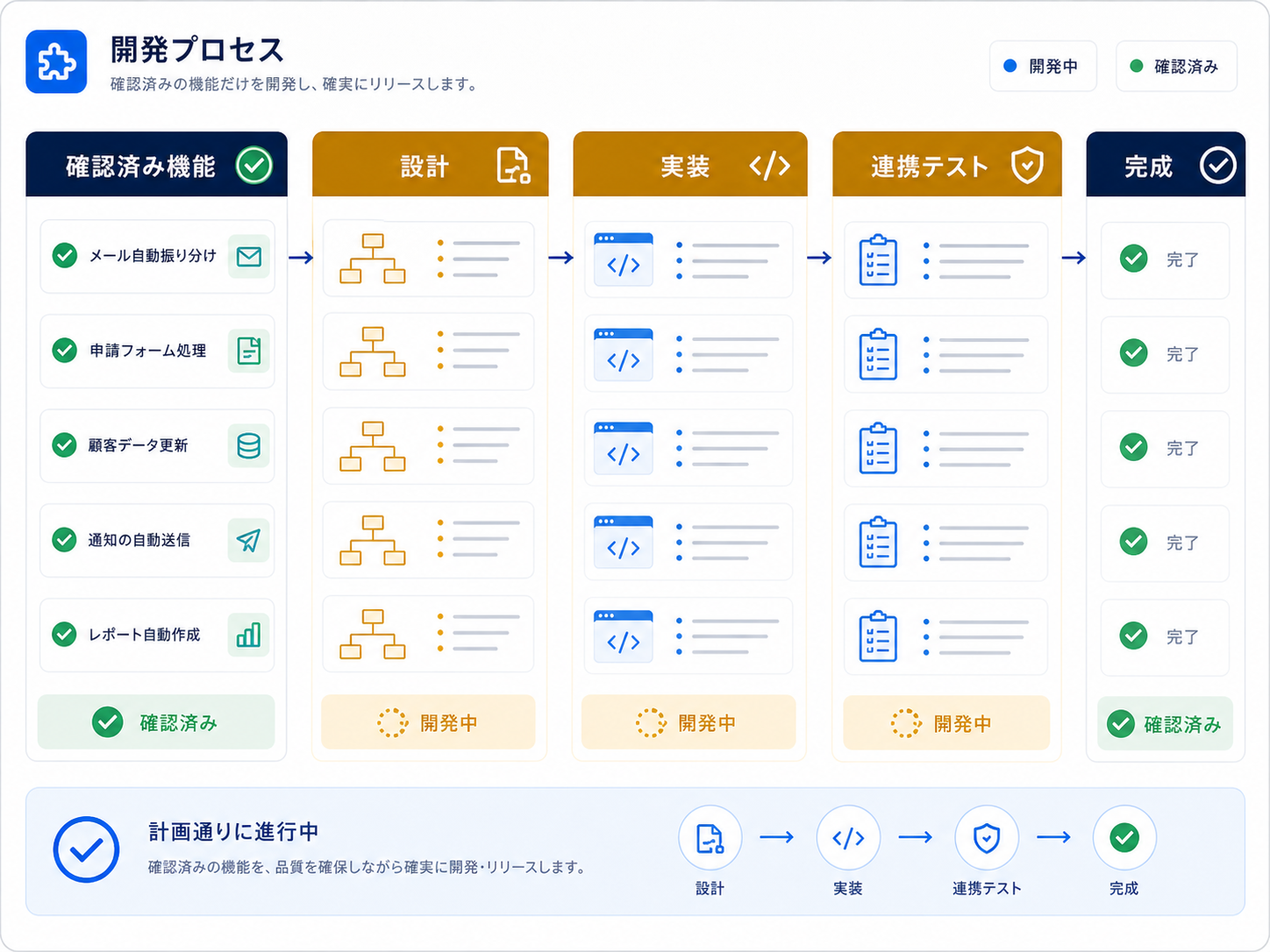The width and height of the screenshot is (1270, 952).
Task: Open the 確認済み機能 column header
Action: coord(156,164)
